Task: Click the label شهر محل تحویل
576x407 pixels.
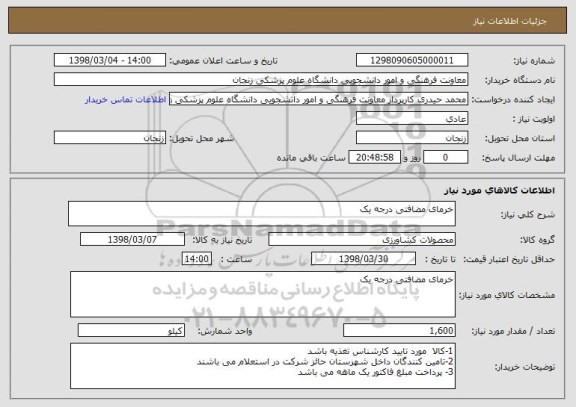Action: click(x=202, y=139)
